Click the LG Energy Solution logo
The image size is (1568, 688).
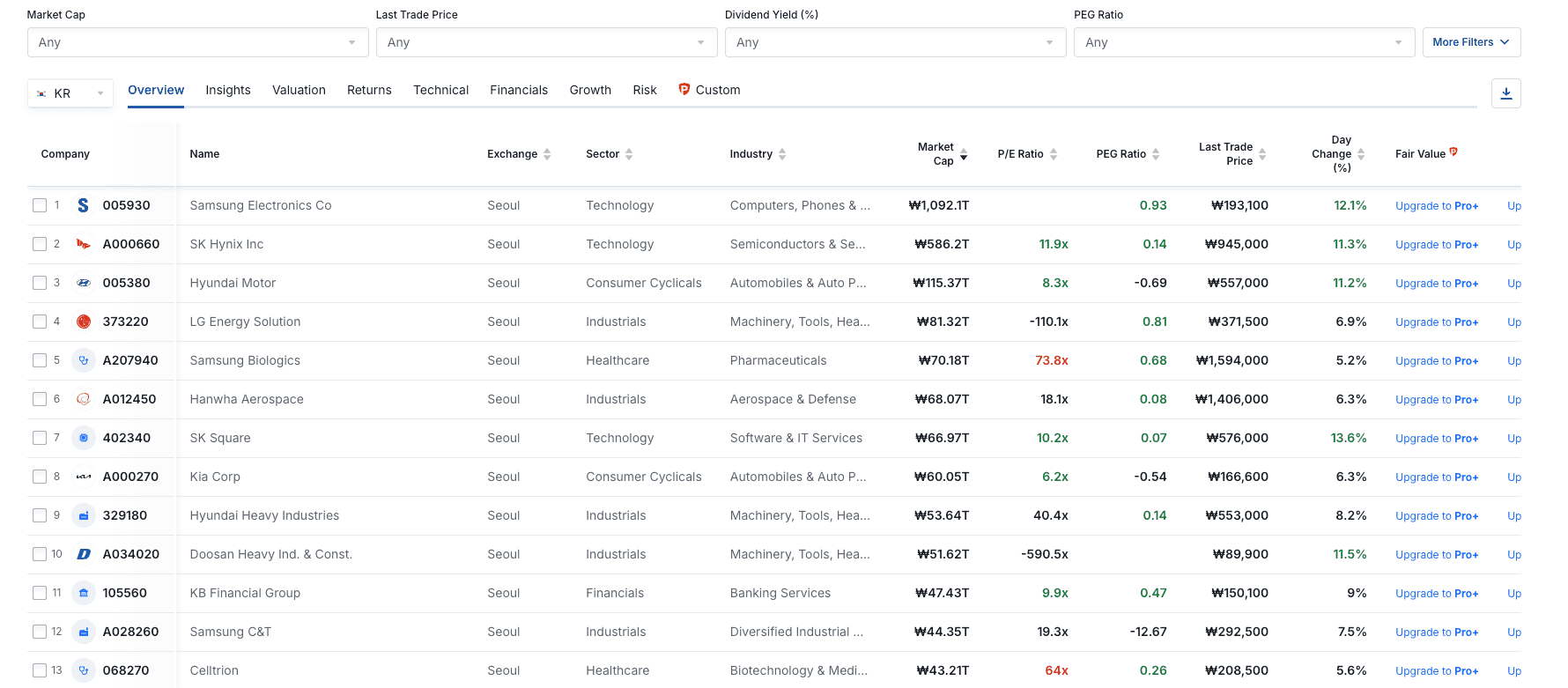click(84, 322)
